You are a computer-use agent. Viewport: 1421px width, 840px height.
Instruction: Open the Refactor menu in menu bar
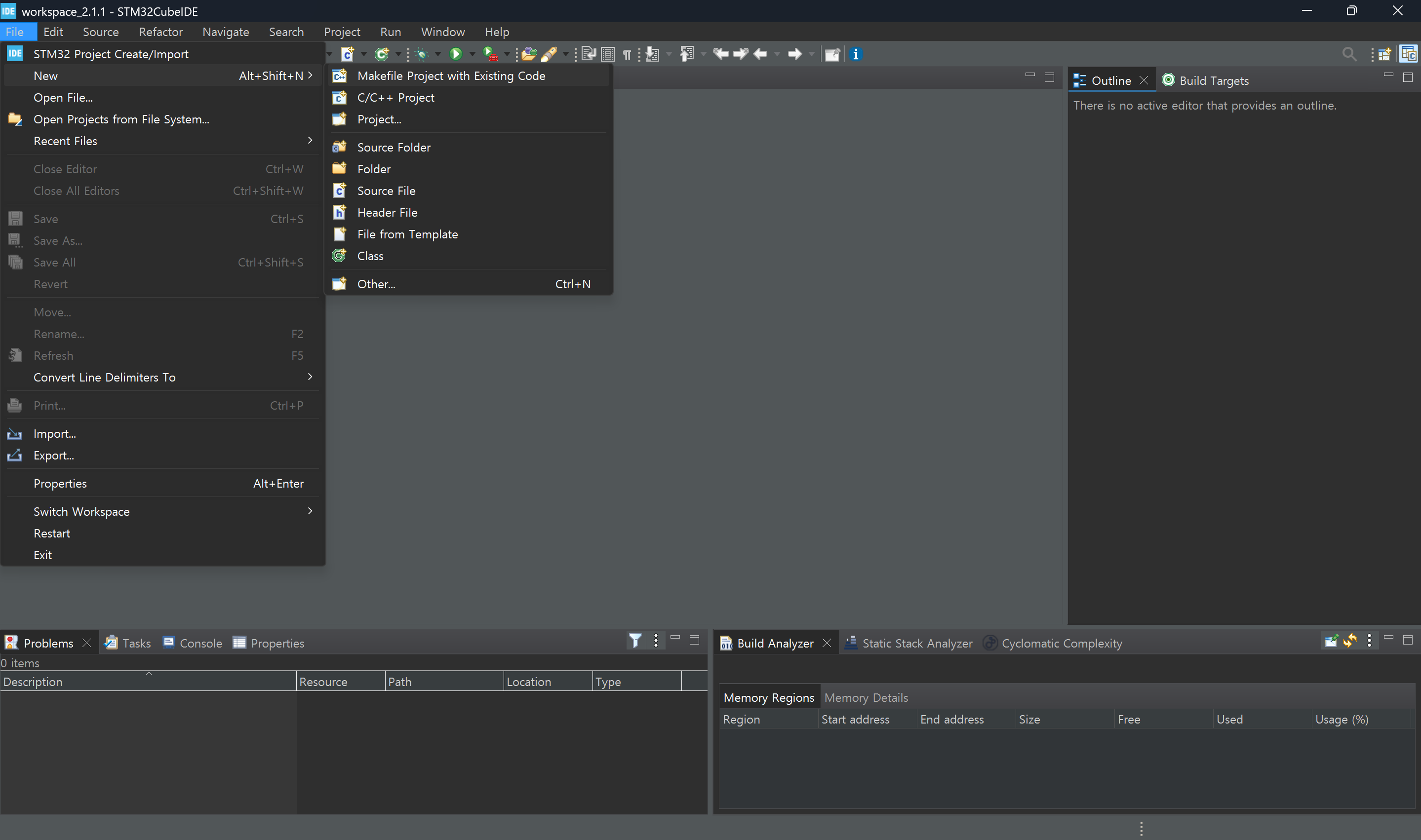[161, 32]
